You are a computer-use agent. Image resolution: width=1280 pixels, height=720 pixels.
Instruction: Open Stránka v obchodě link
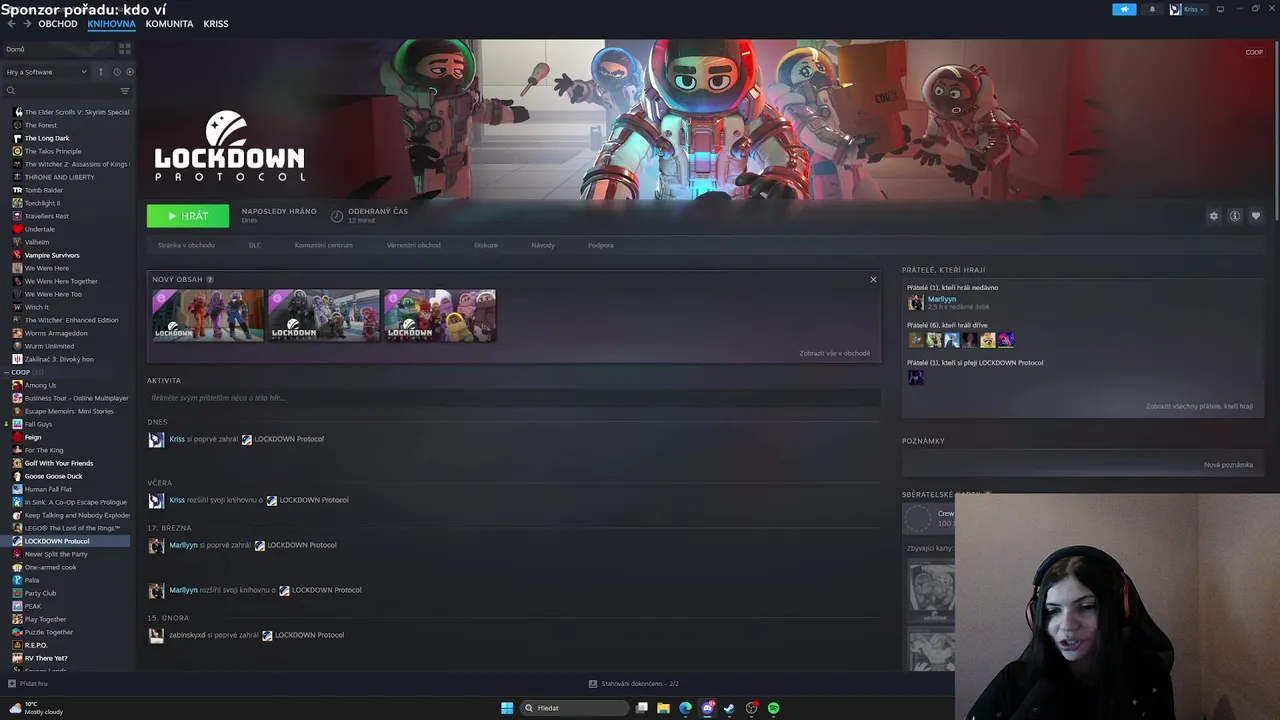tap(186, 245)
